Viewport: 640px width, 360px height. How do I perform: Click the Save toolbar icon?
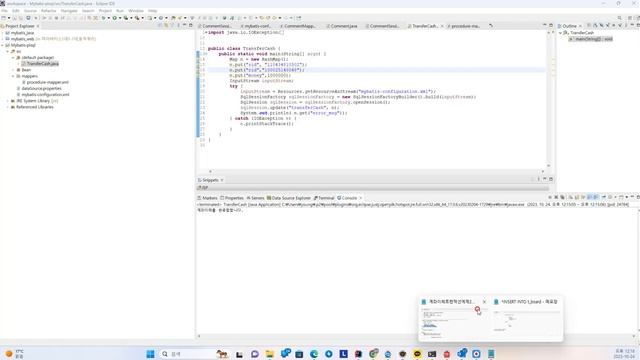15,18
